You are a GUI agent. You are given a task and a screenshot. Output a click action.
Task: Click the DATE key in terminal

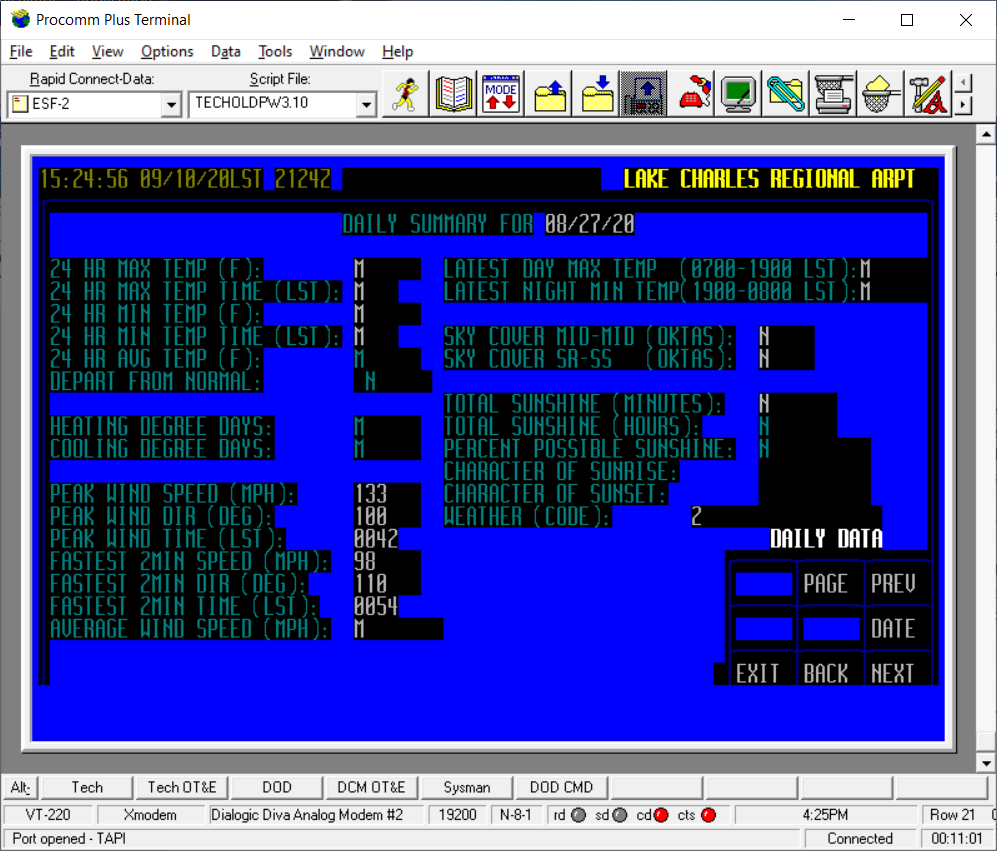(x=893, y=628)
